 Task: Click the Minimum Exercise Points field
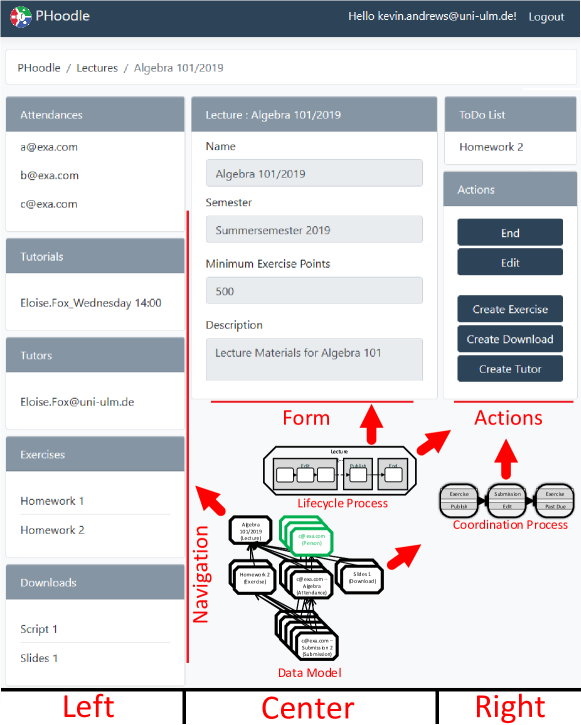314,291
